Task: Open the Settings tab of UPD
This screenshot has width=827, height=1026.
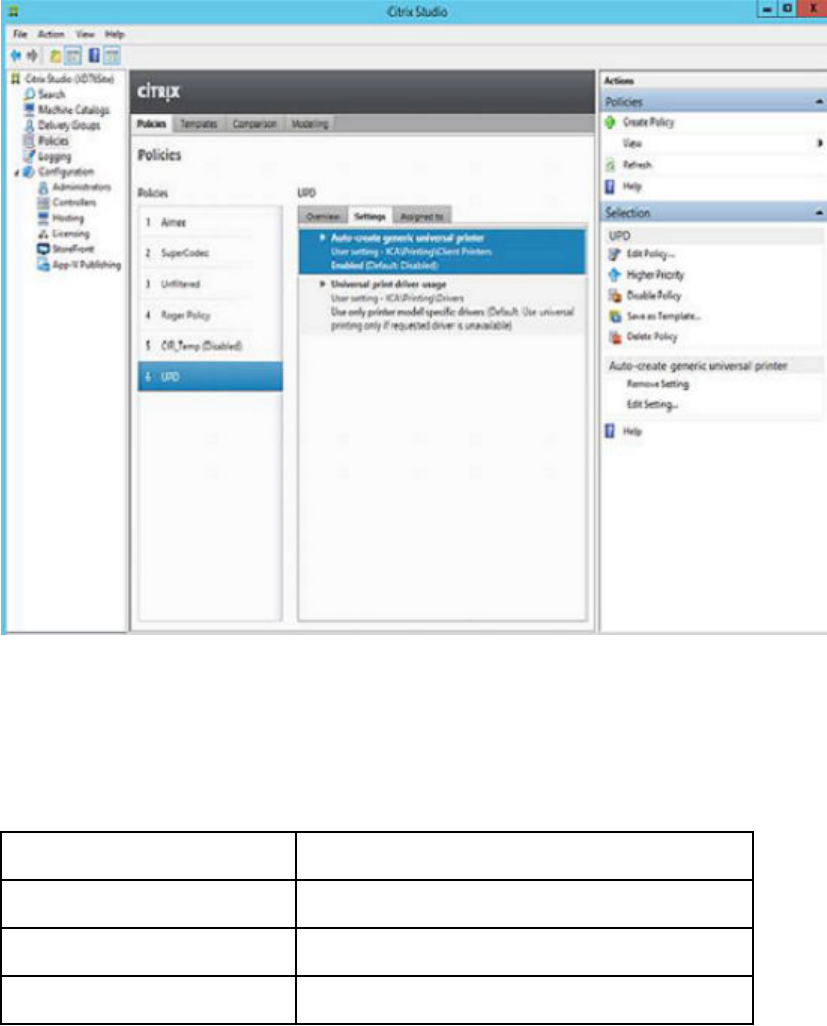Action: tap(370, 216)
